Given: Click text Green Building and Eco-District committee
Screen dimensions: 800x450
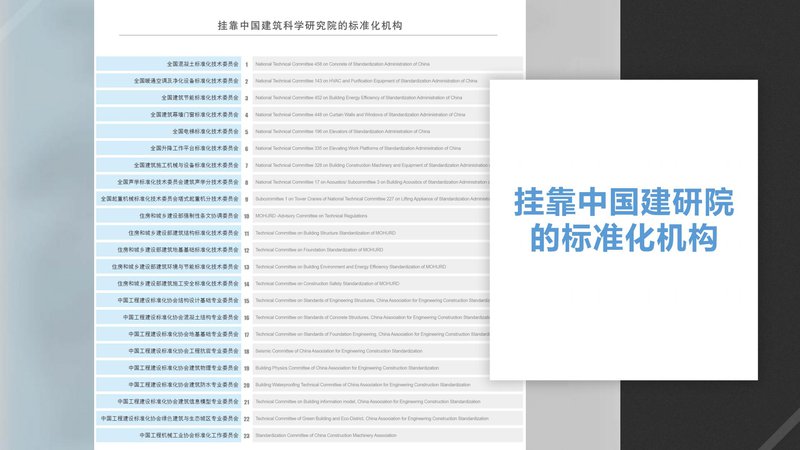Looking at the screenshot, I should tap(372, 419).
